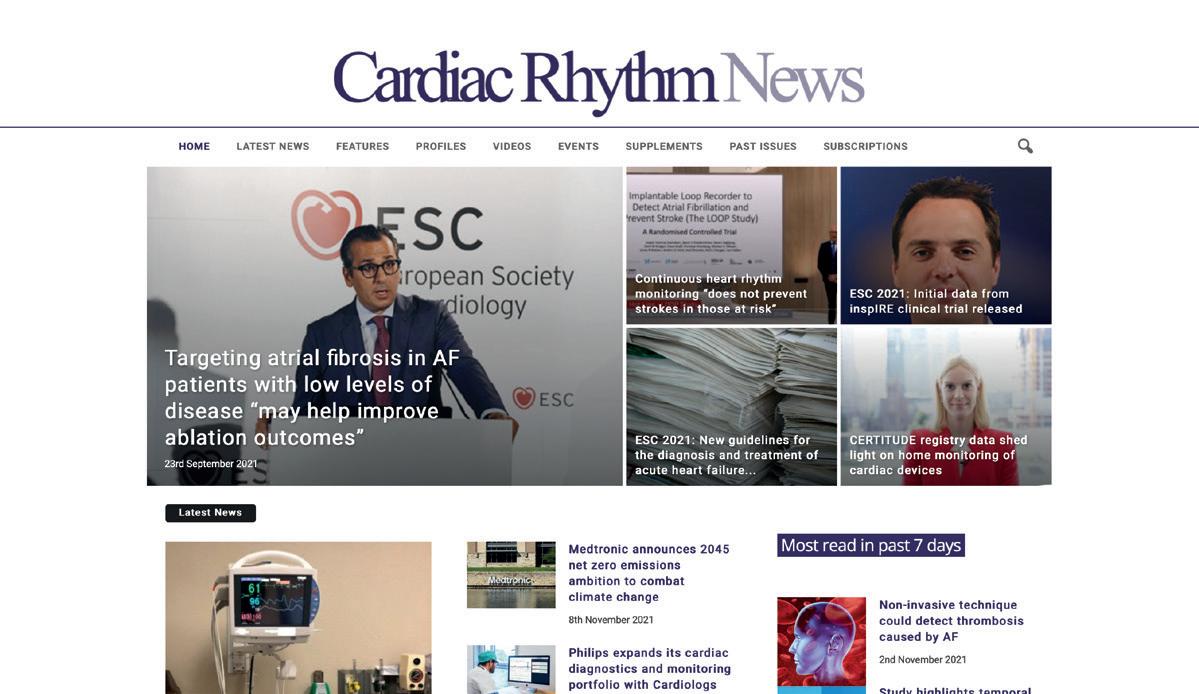Screen dimensions: 1199x694
Task: Open non-invasive thrombosis detection headline
Action: click(951, 621)
